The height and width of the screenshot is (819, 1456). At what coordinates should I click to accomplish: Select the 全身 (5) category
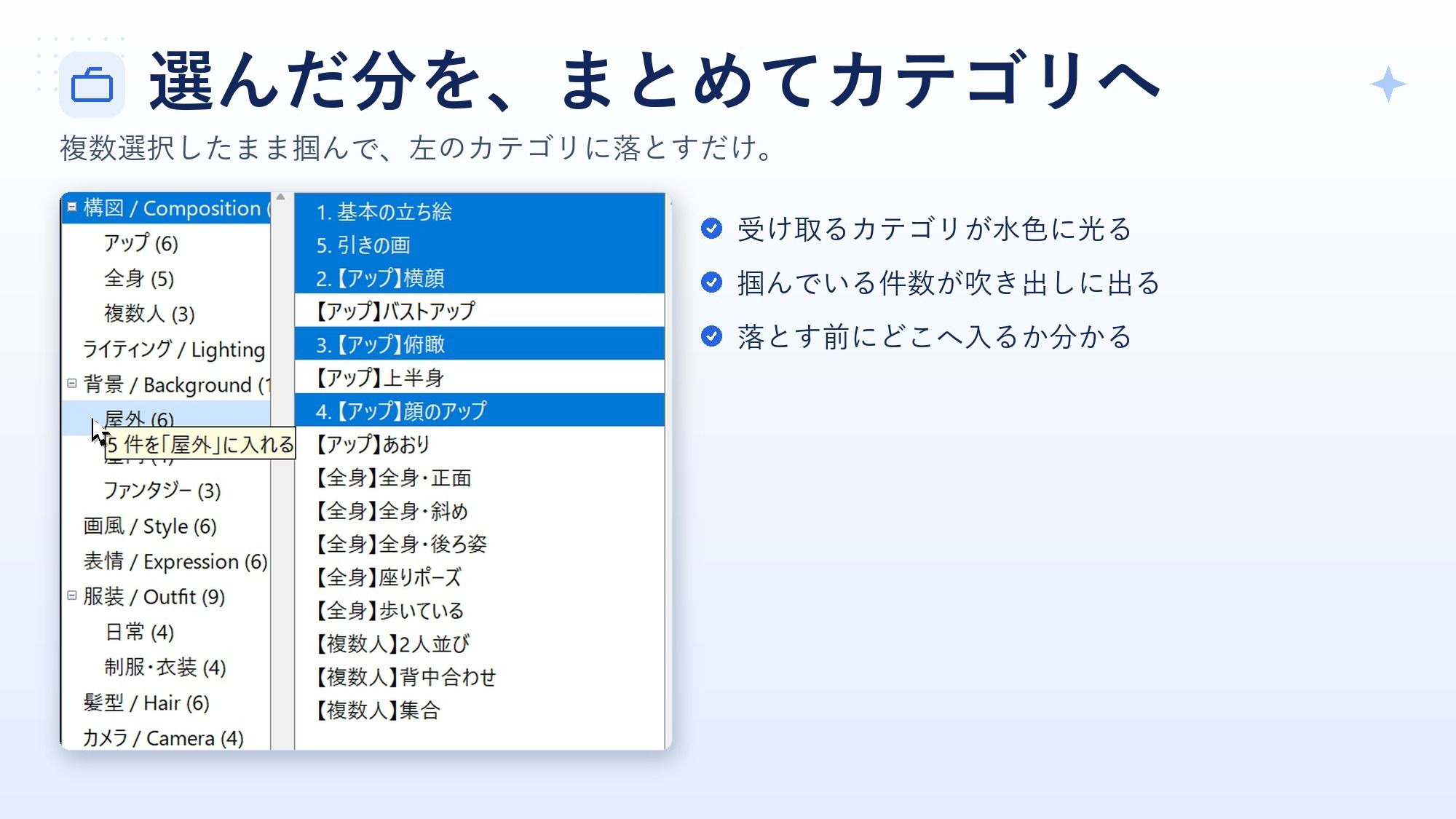coord(139,278)
